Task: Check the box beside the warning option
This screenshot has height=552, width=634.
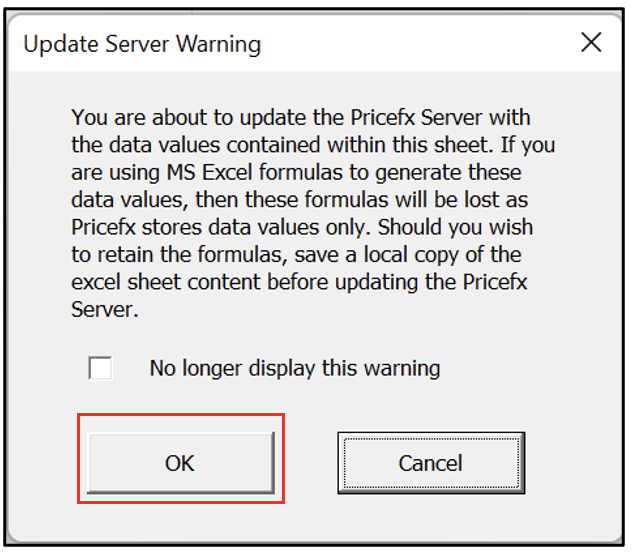Action: coord(101,368)
